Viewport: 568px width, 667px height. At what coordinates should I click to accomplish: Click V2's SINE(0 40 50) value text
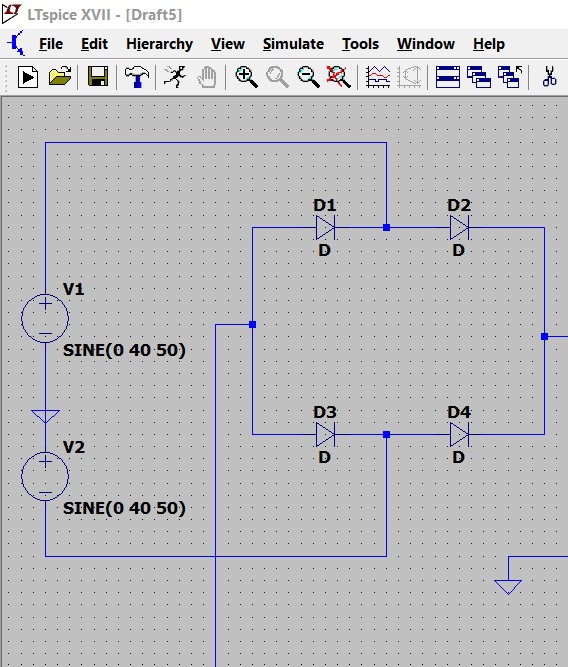[124, 508]
